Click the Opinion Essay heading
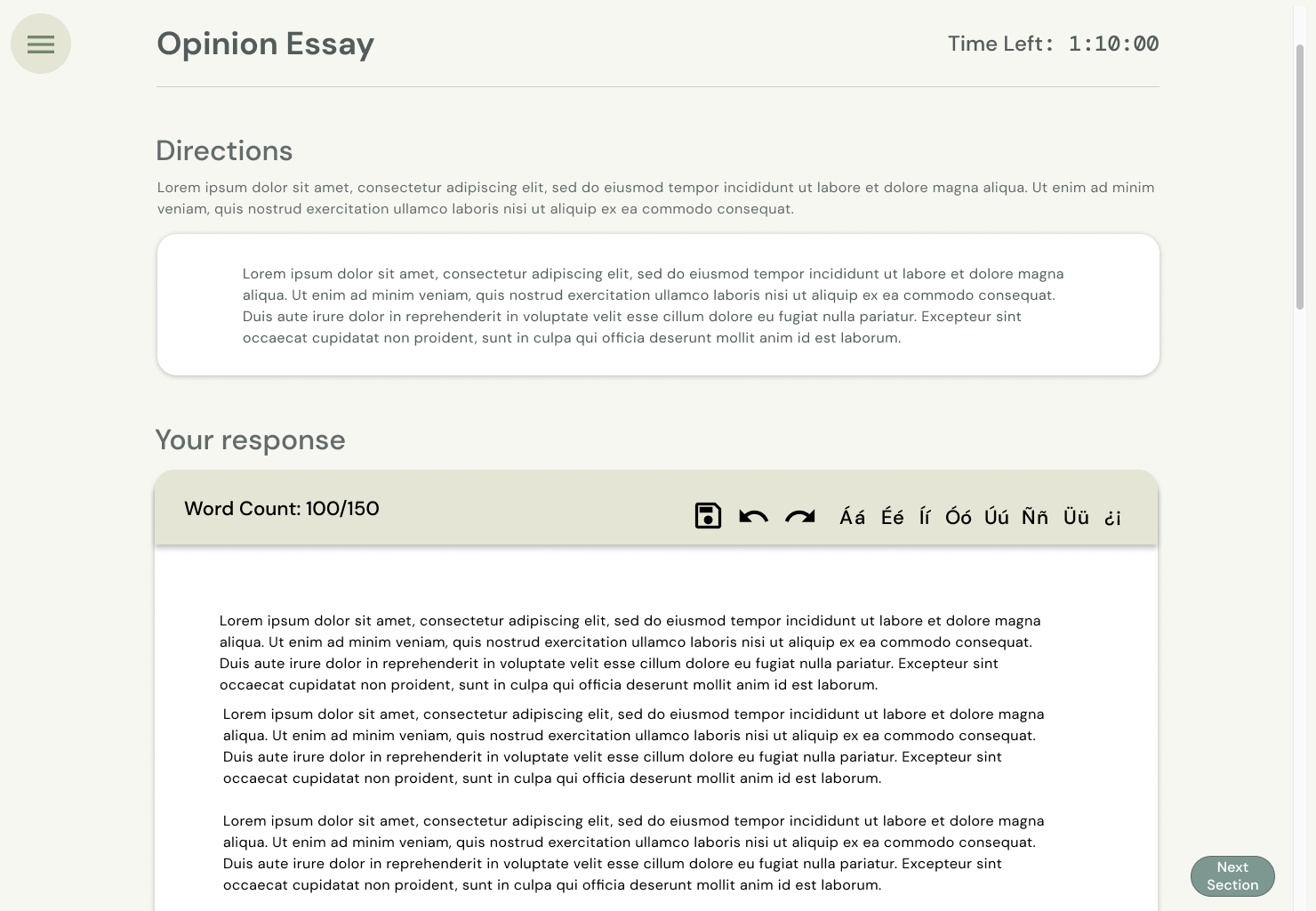The image size is (1316, 911). (265, 44)
